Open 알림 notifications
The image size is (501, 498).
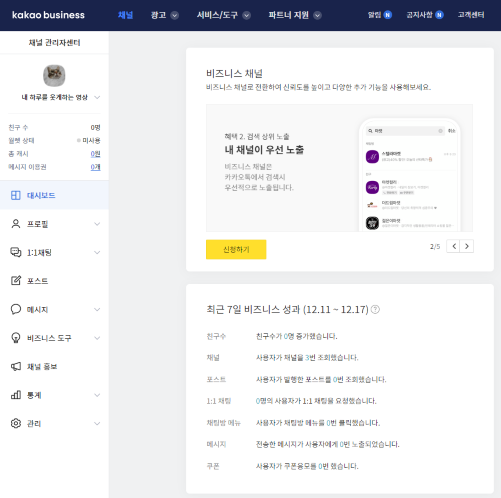pos(374,15)
